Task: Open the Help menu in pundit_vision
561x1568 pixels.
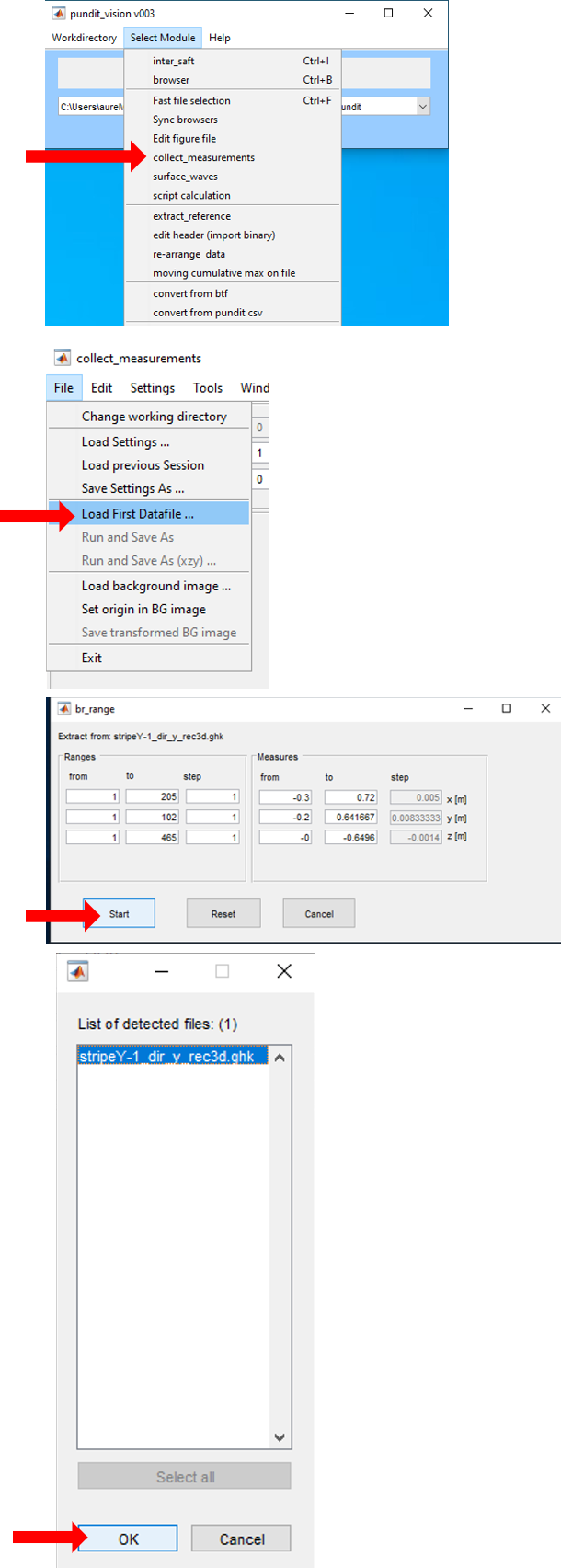Action: pos(219,38)
